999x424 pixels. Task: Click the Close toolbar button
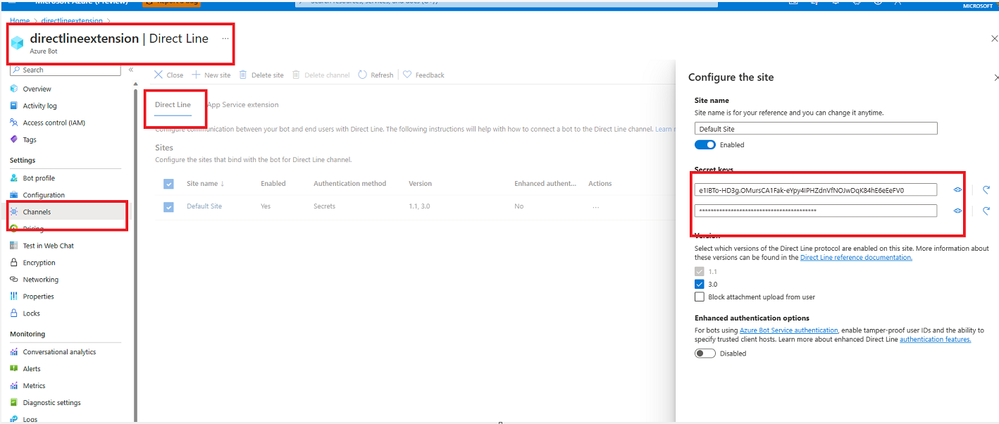point(169,75)
